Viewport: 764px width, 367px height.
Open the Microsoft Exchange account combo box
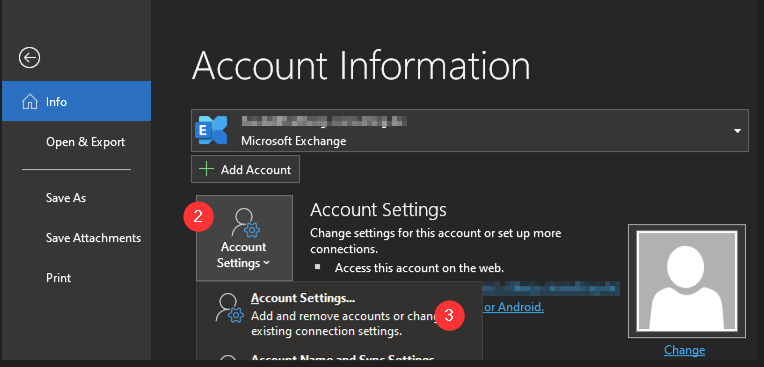point(470,130)
